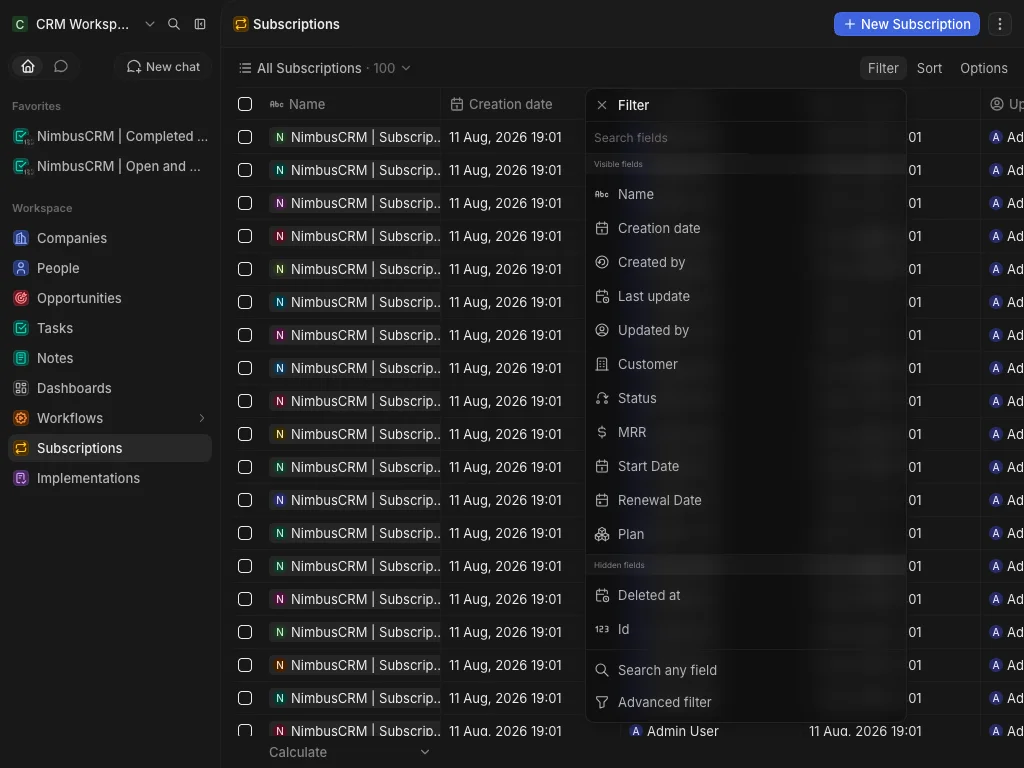The image size is (1024, 768).
Task: Click the Advanced filter funnel icon
Action: click(602, 702)
